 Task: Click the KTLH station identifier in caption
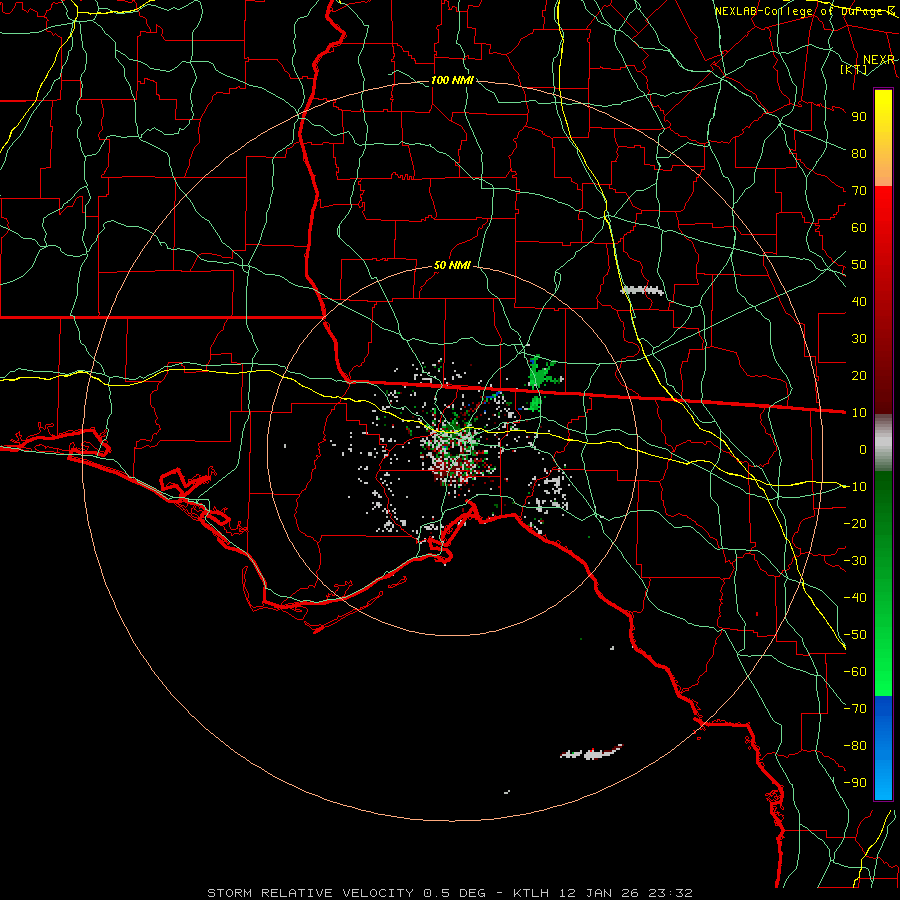click(532, 893)
